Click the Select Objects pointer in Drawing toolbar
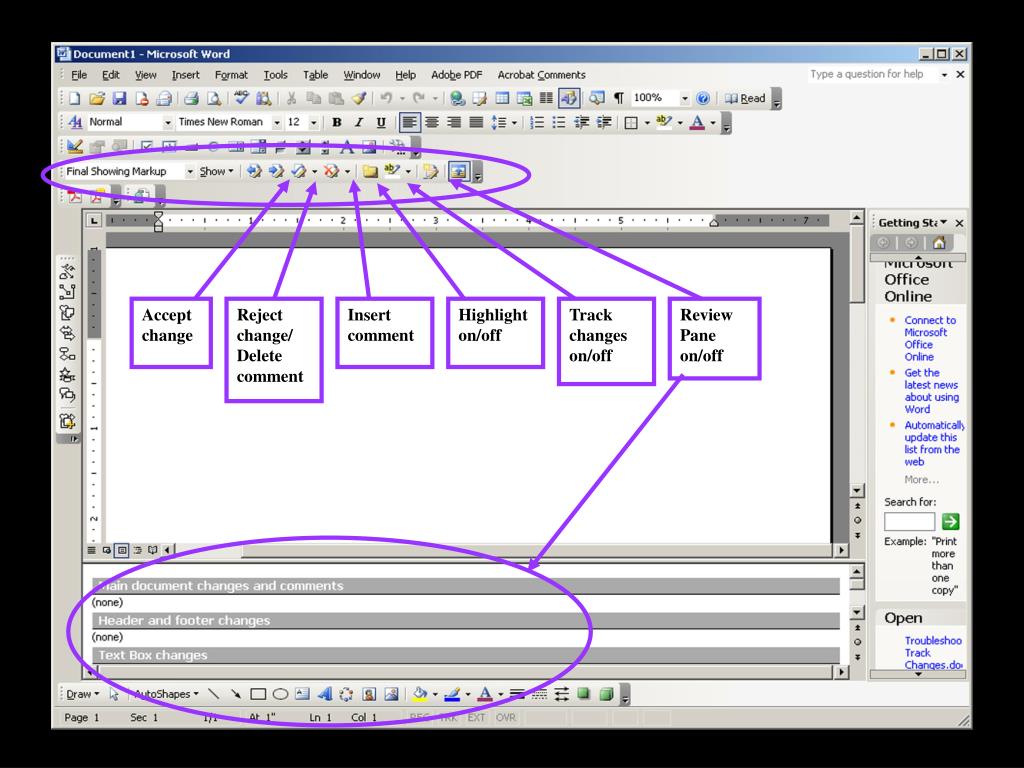The width and height of the screenshot is (1024, 768). pos(114,694)
